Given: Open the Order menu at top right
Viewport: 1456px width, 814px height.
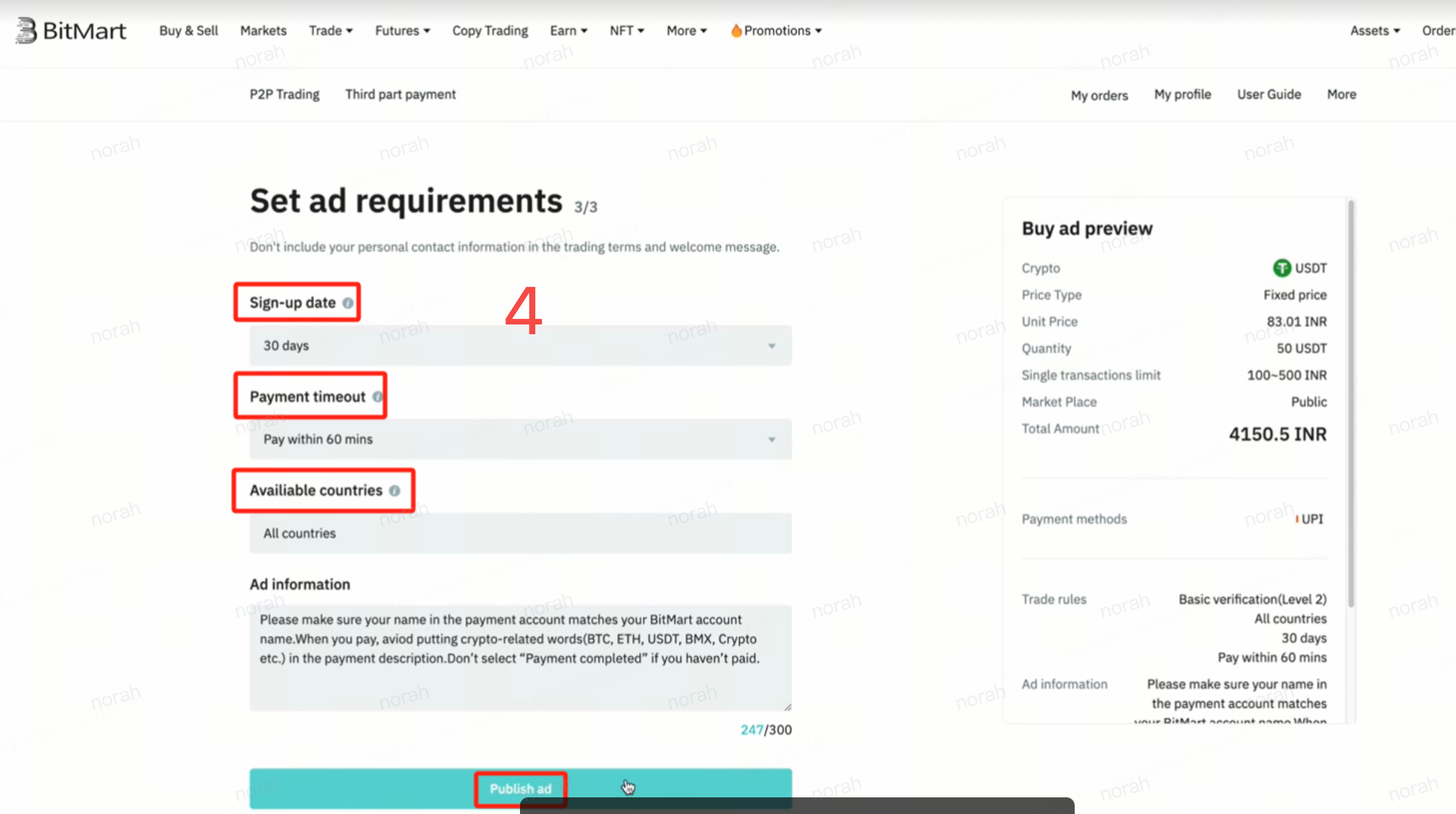Looking at the screenshot, I should (x=1438, y=31).
